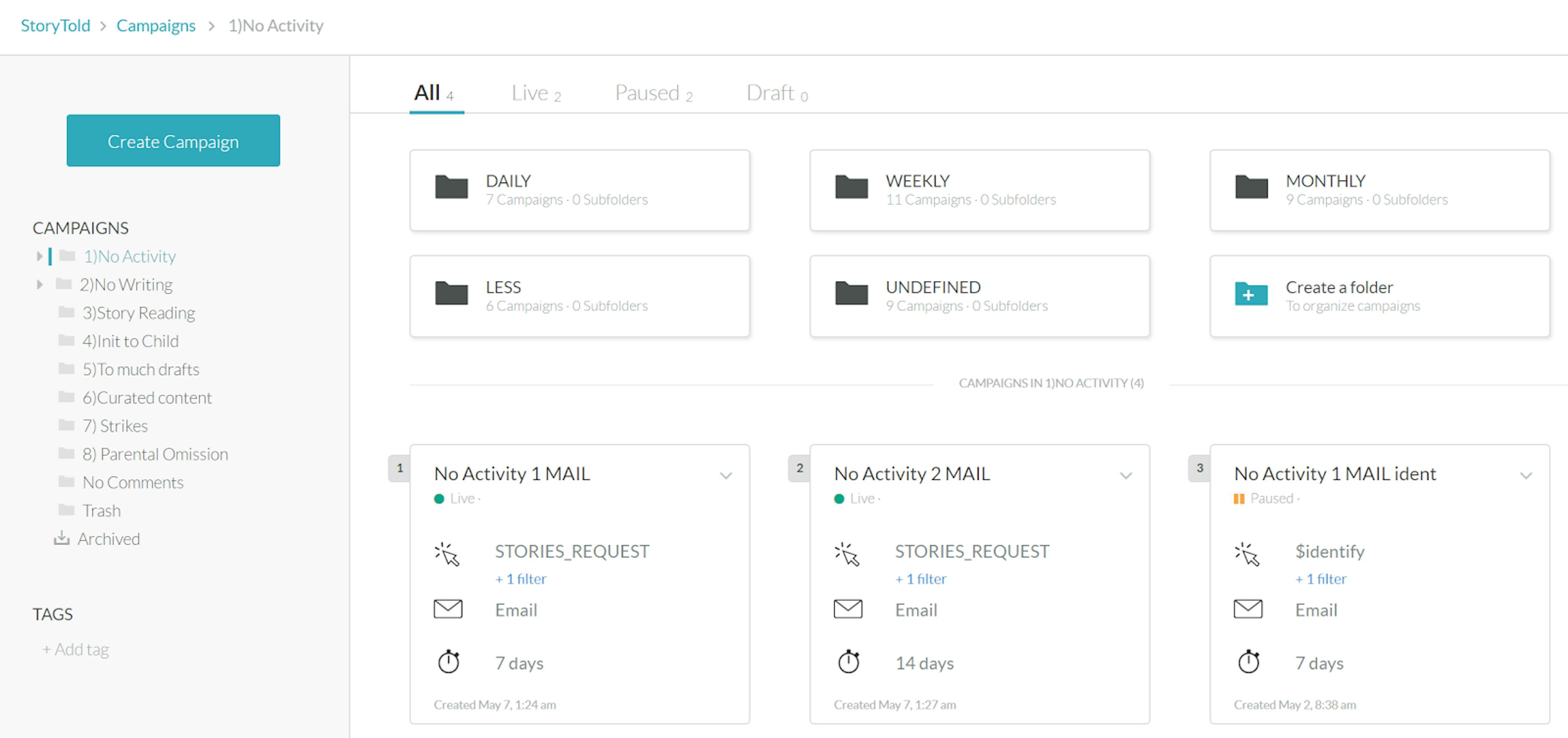Select 4)Init to Child in campaigns tree

(x=130, y=340)
